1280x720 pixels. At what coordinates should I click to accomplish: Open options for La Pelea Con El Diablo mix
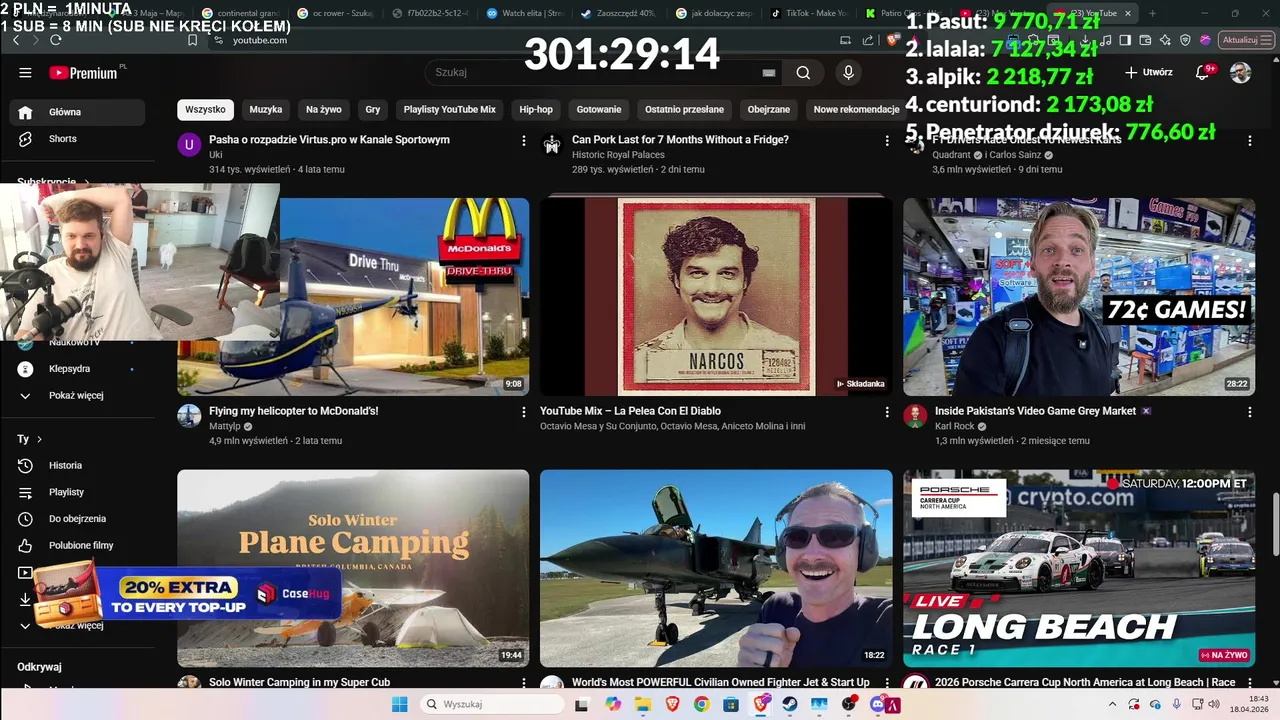tap(886, 412)
